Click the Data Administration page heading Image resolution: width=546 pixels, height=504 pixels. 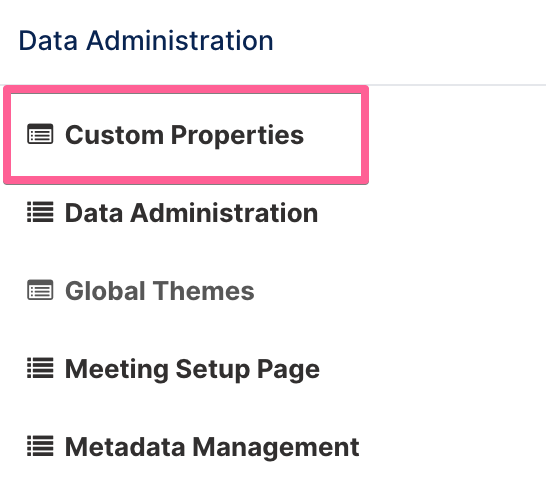tap(146, 41)
